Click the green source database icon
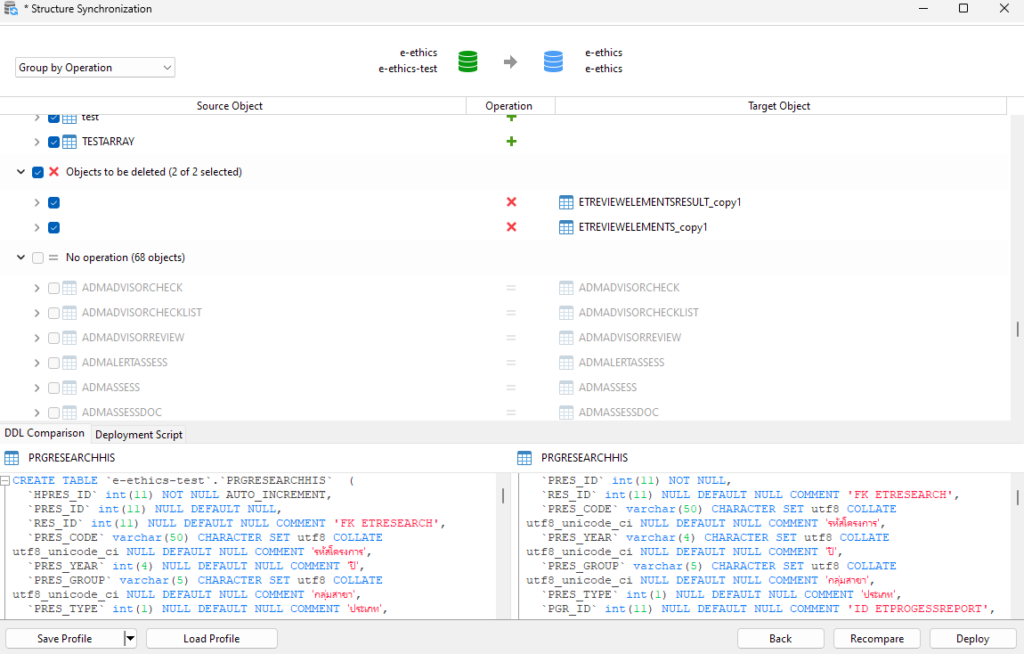This screenshot has height=654, width=1024. pyautogui.click(x=467, y=61)
